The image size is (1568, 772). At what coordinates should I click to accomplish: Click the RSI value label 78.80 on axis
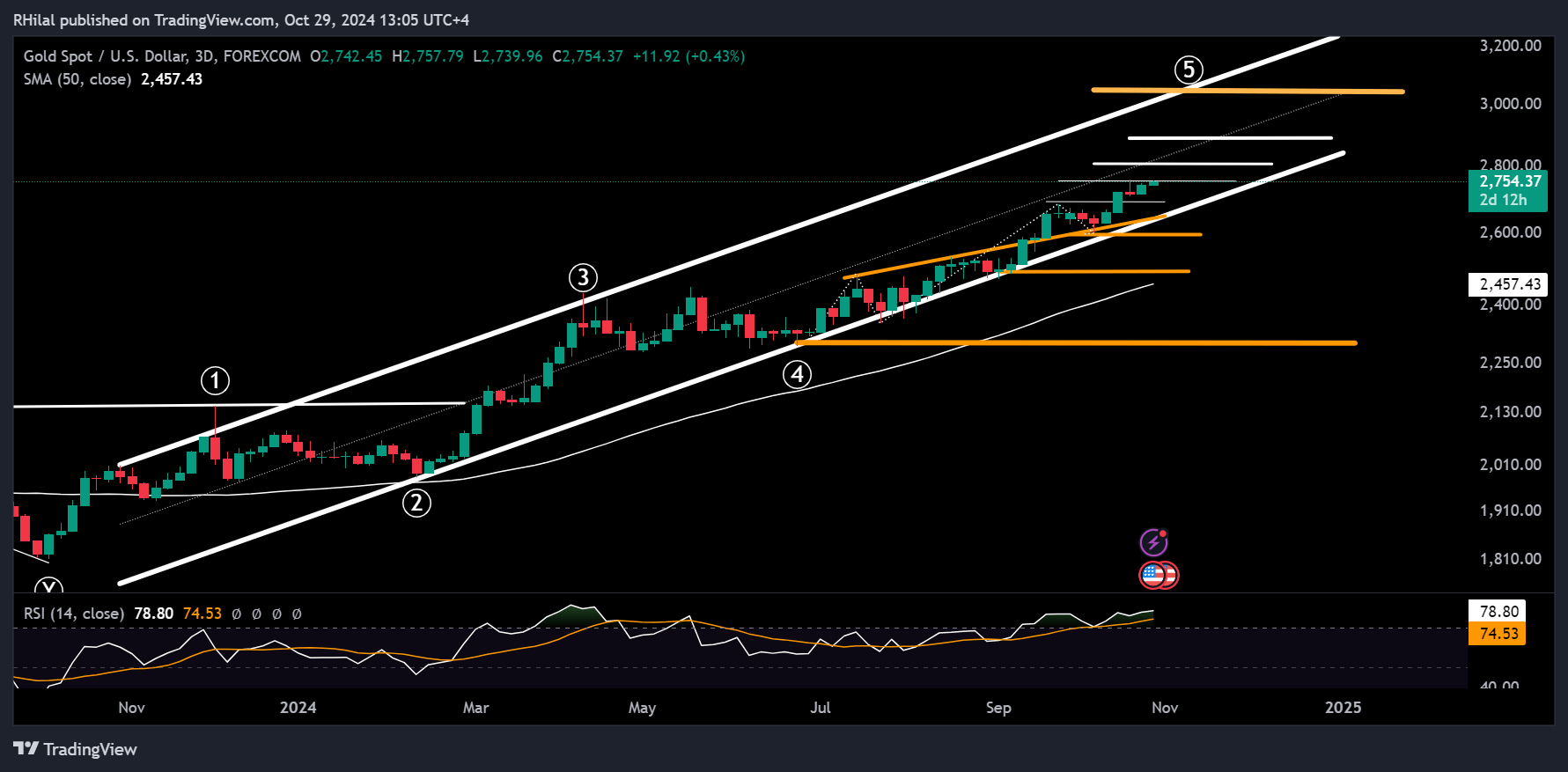pos(1498,612)
